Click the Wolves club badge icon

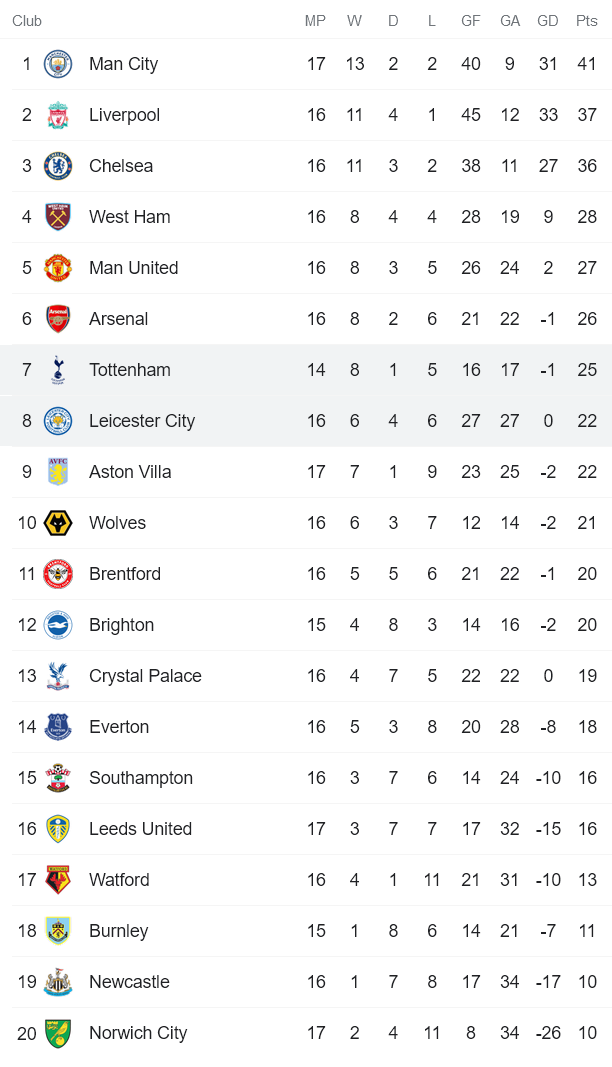point(58,523)
